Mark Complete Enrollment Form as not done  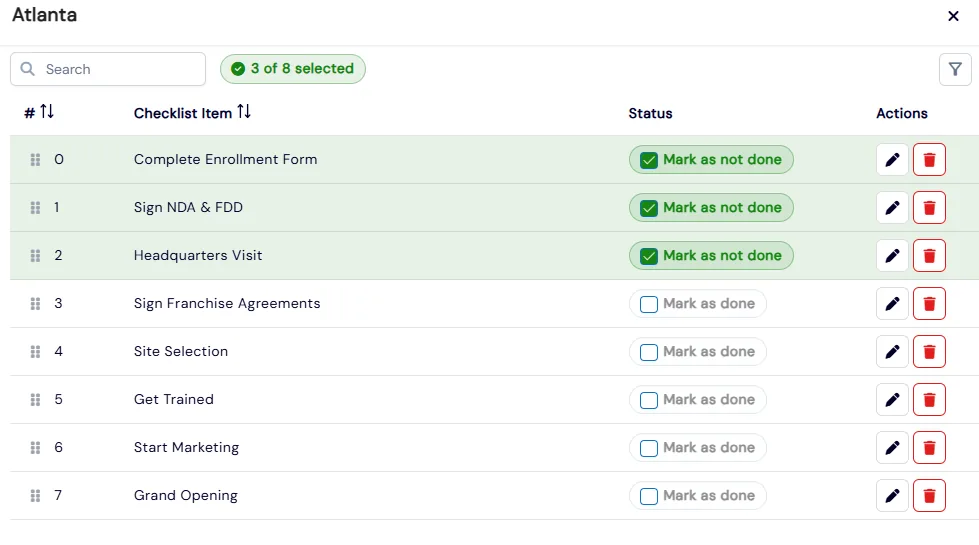pos(711,160)
